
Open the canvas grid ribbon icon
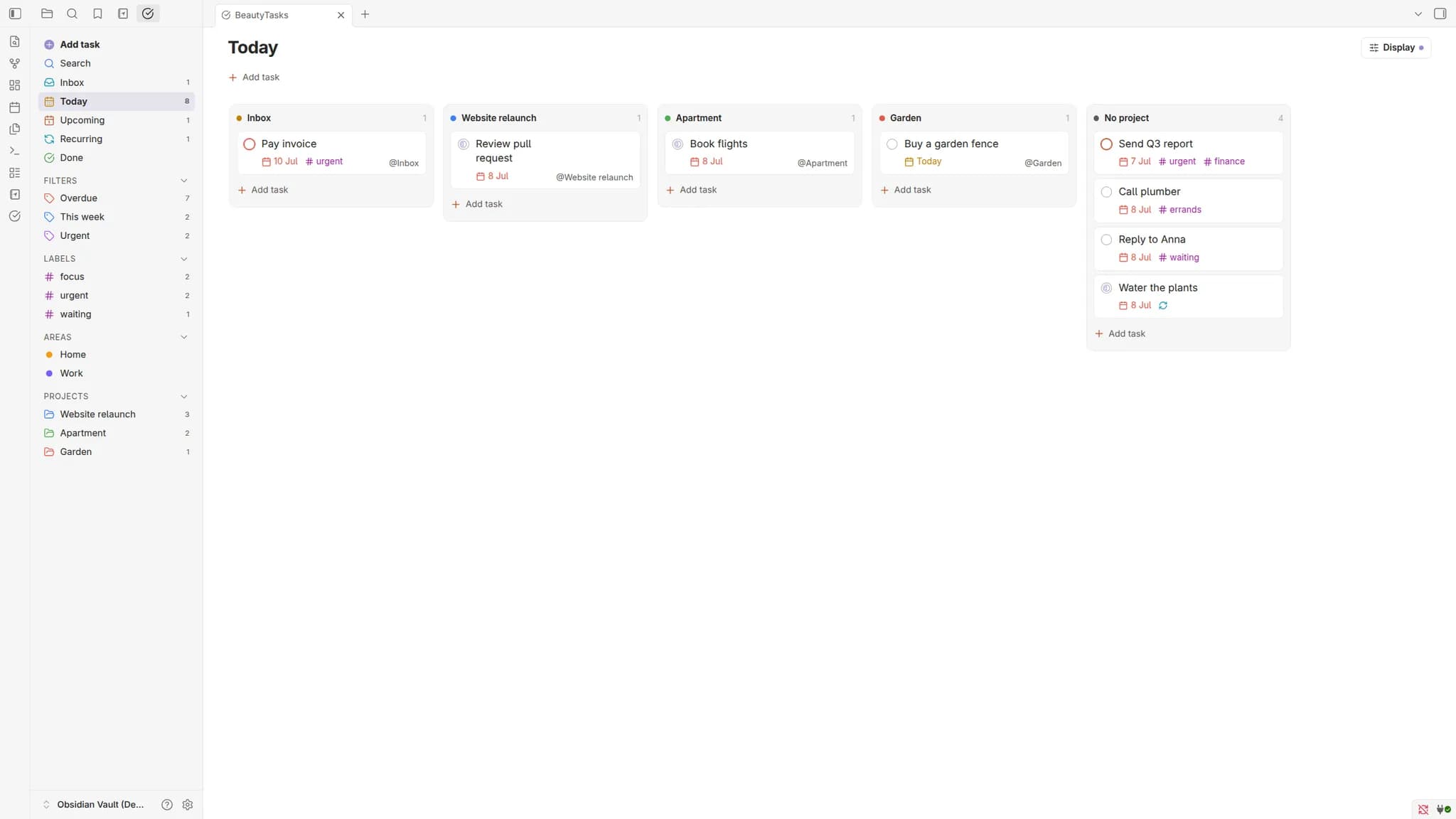14,85
